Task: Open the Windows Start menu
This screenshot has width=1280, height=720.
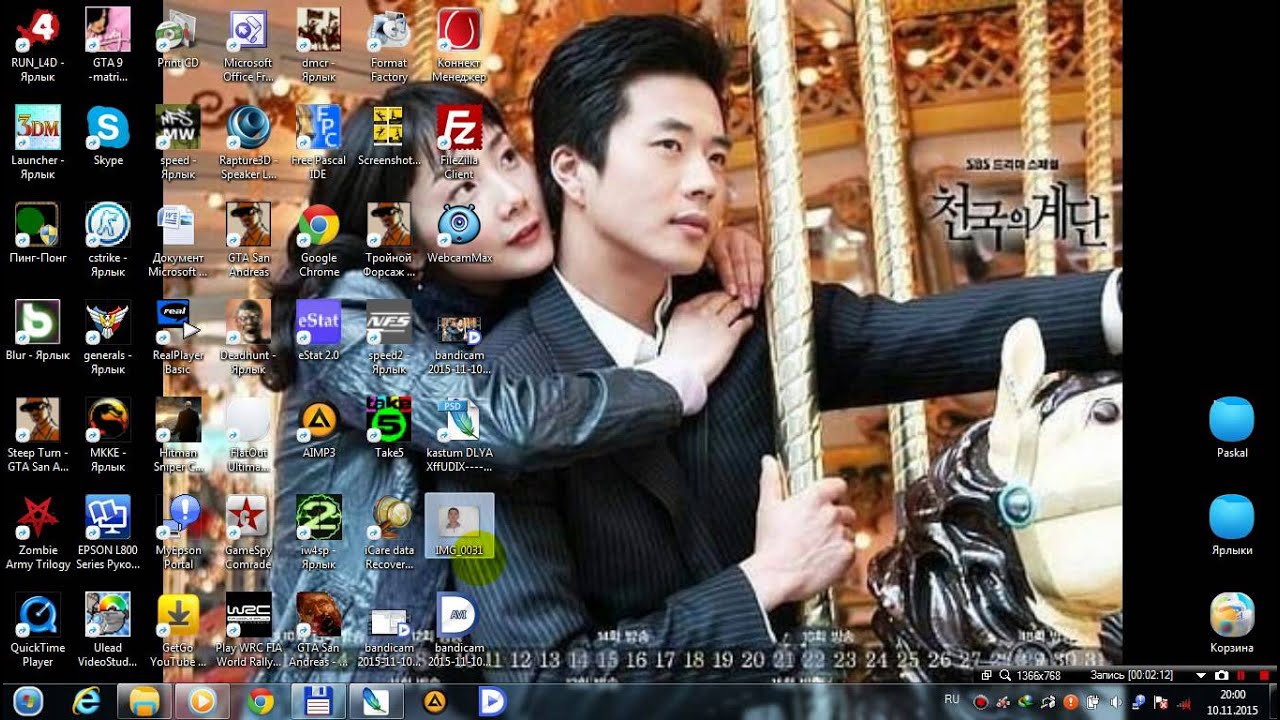Action: [27, 701]
